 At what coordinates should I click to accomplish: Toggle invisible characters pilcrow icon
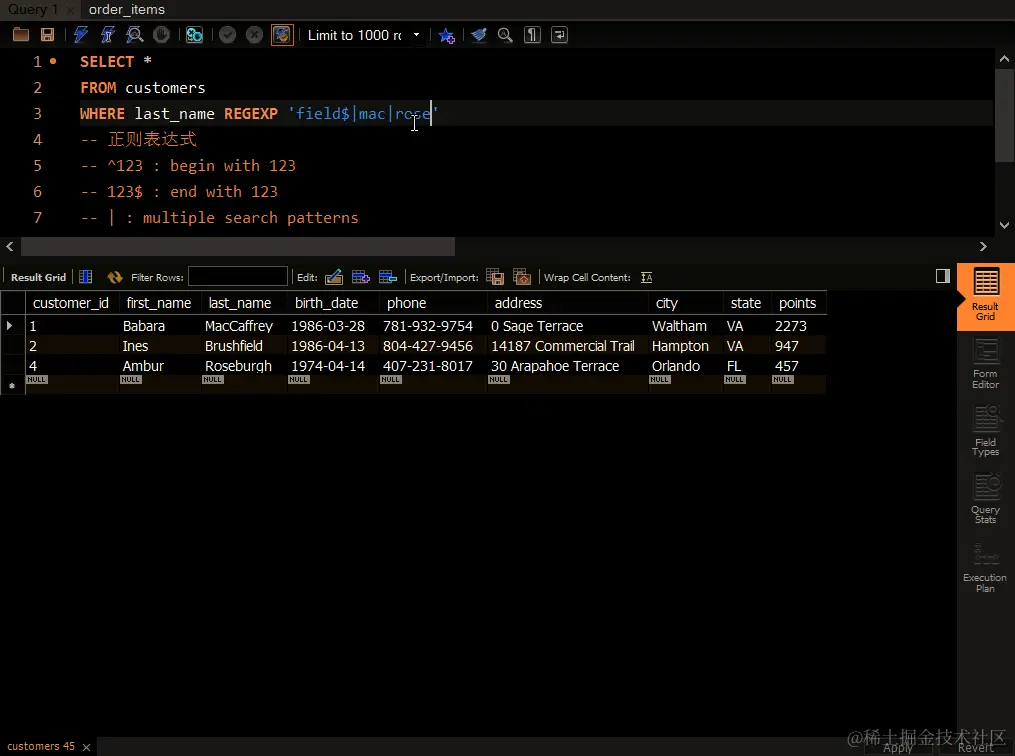coord(532,35)
